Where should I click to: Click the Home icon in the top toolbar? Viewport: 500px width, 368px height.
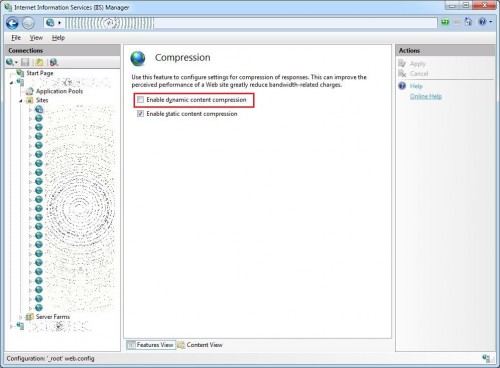click(468, 22)
